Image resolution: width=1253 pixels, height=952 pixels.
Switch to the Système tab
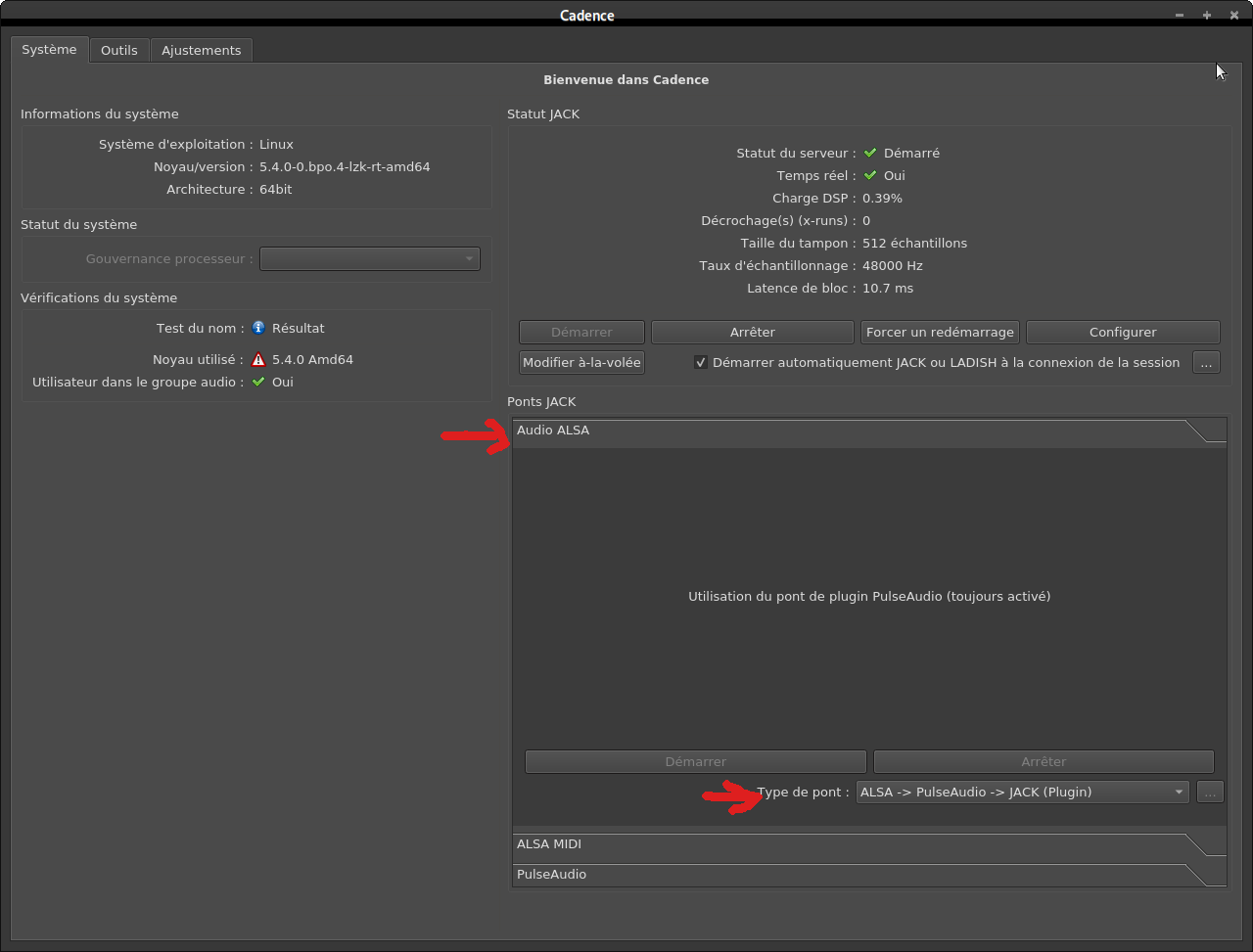coord(49,50)
